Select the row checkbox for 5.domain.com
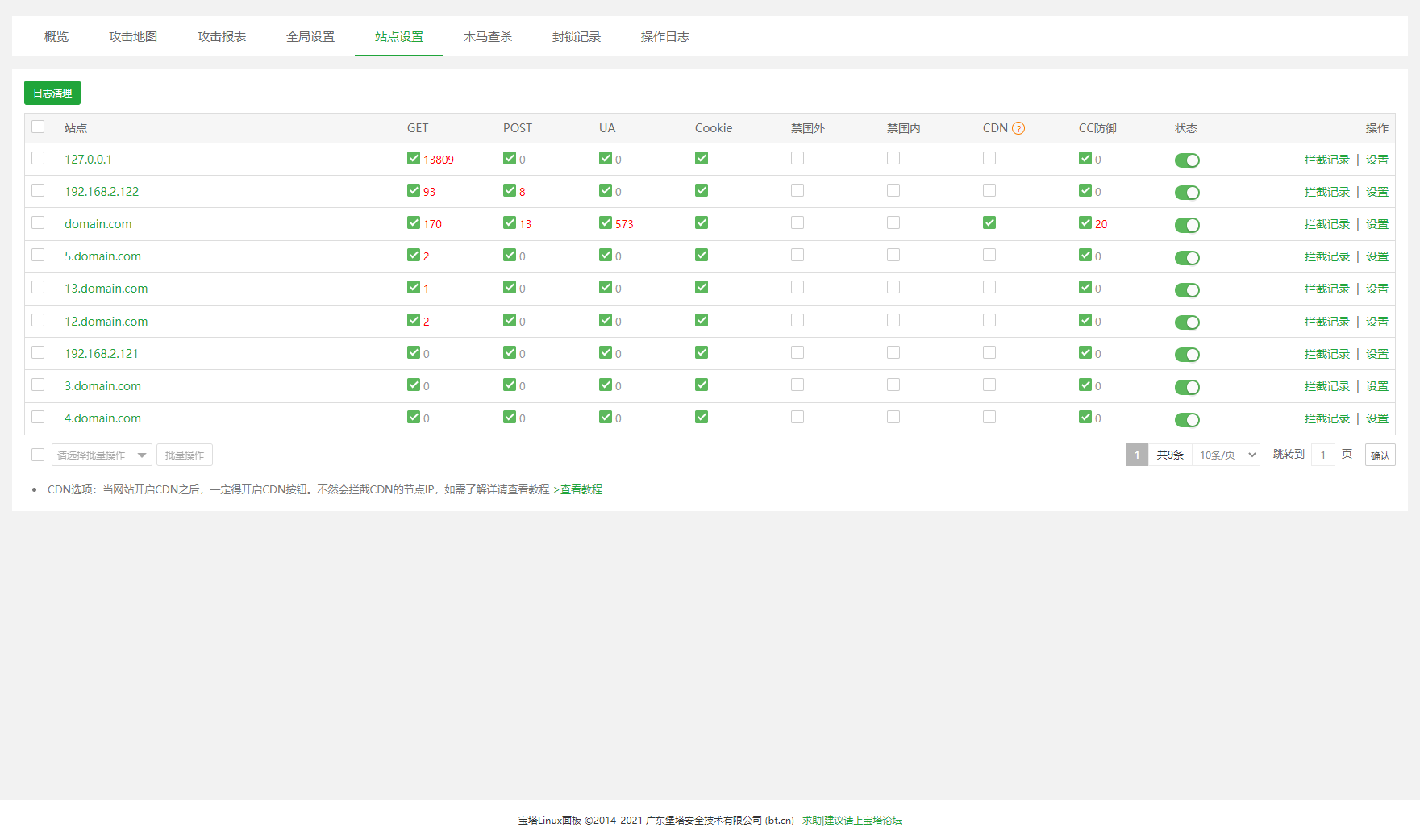This screenshot has width=1420, height=840. (38, 256)
